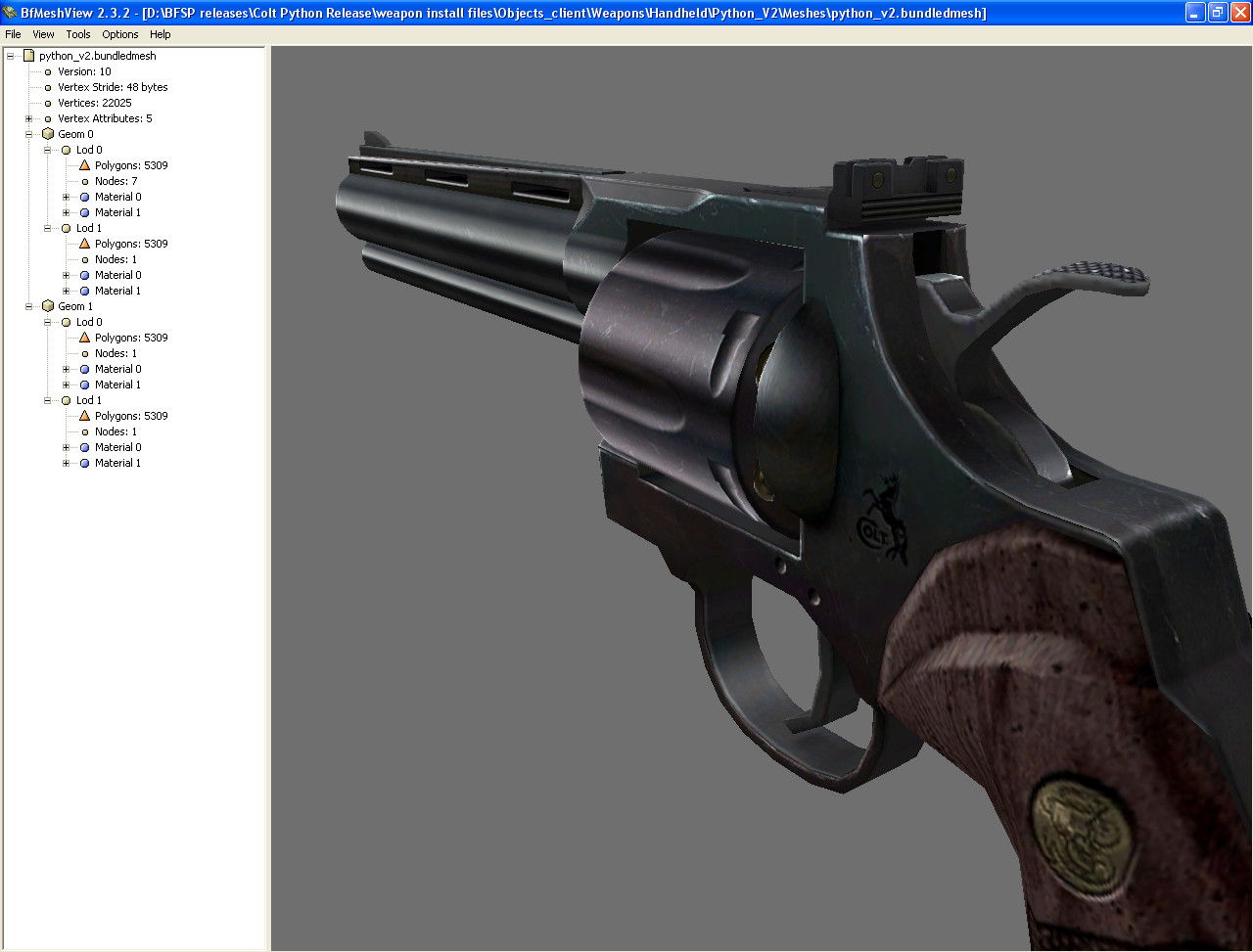The image size is (1253, 952).
Task: Expand the Vertex Attributes node
Action: 27,117
